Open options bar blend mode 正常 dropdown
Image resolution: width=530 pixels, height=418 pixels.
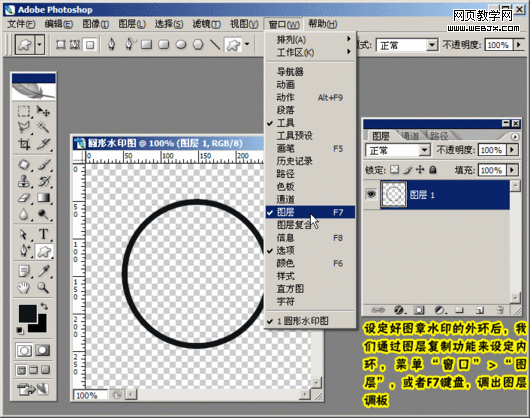(432, 45)
